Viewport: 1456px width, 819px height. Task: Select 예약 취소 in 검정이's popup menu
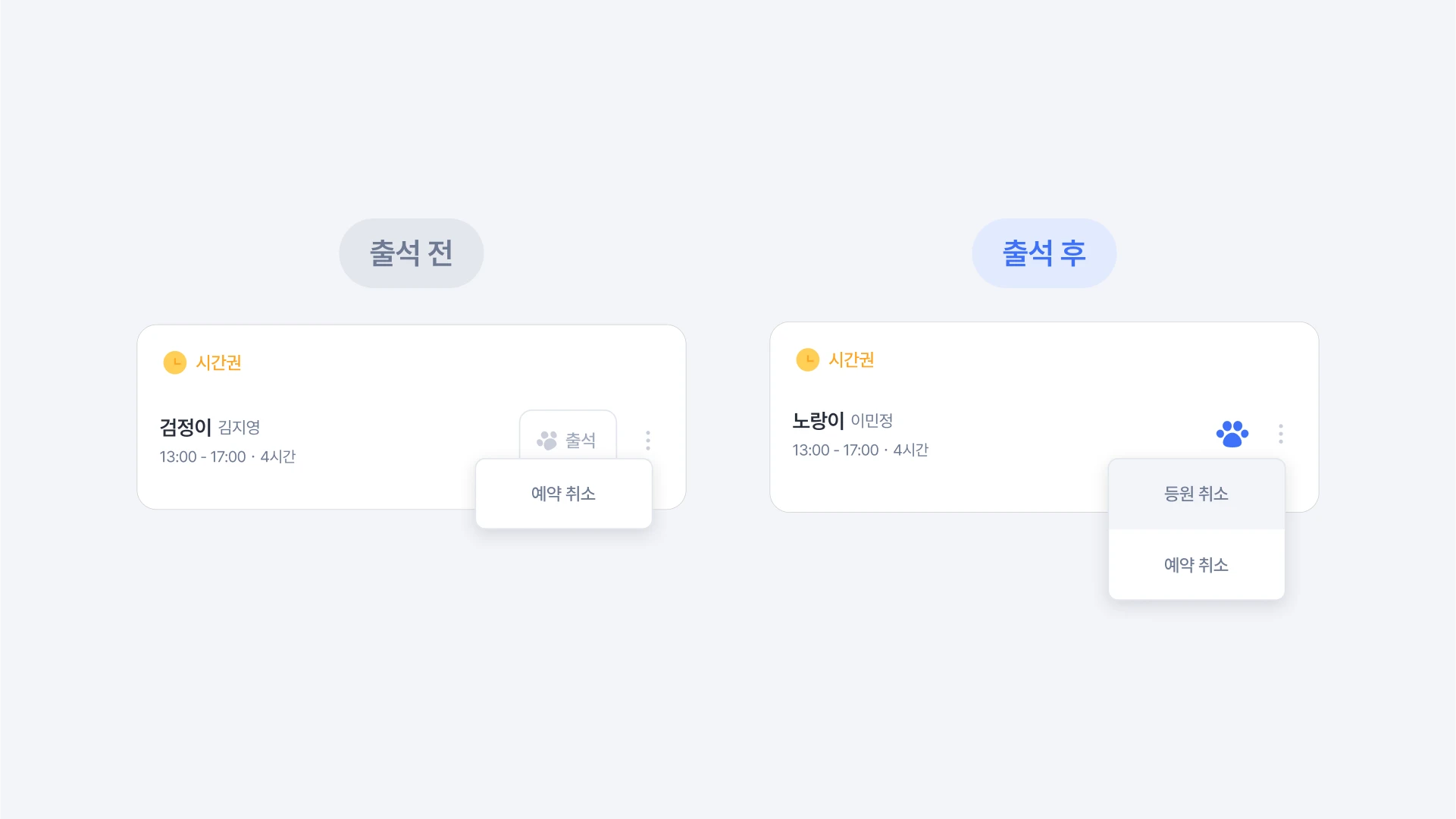(564, 494)
